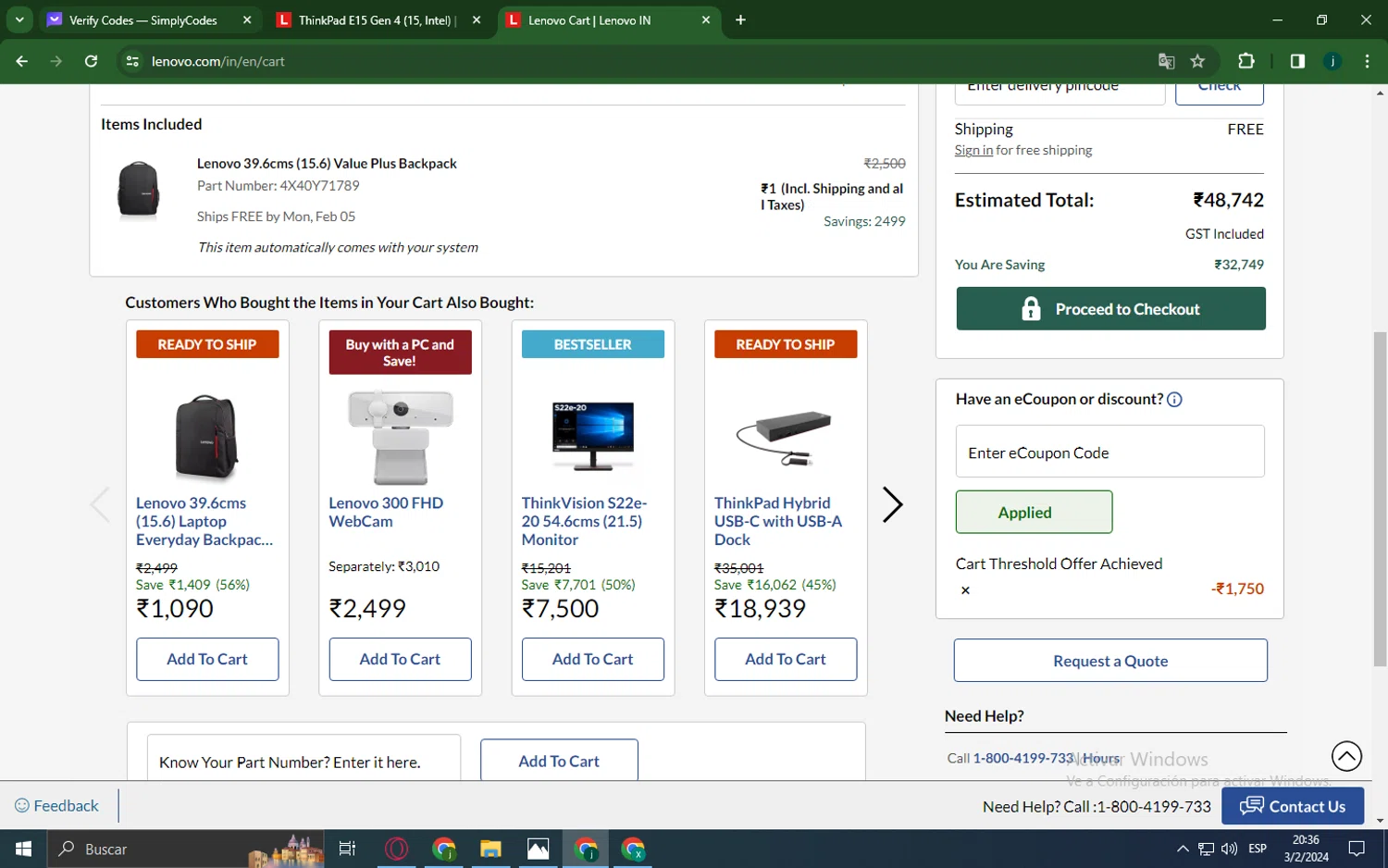1388x868 pixels.
Task: Click the ESP keyboard language indicator
Action: pos(1258,849)
